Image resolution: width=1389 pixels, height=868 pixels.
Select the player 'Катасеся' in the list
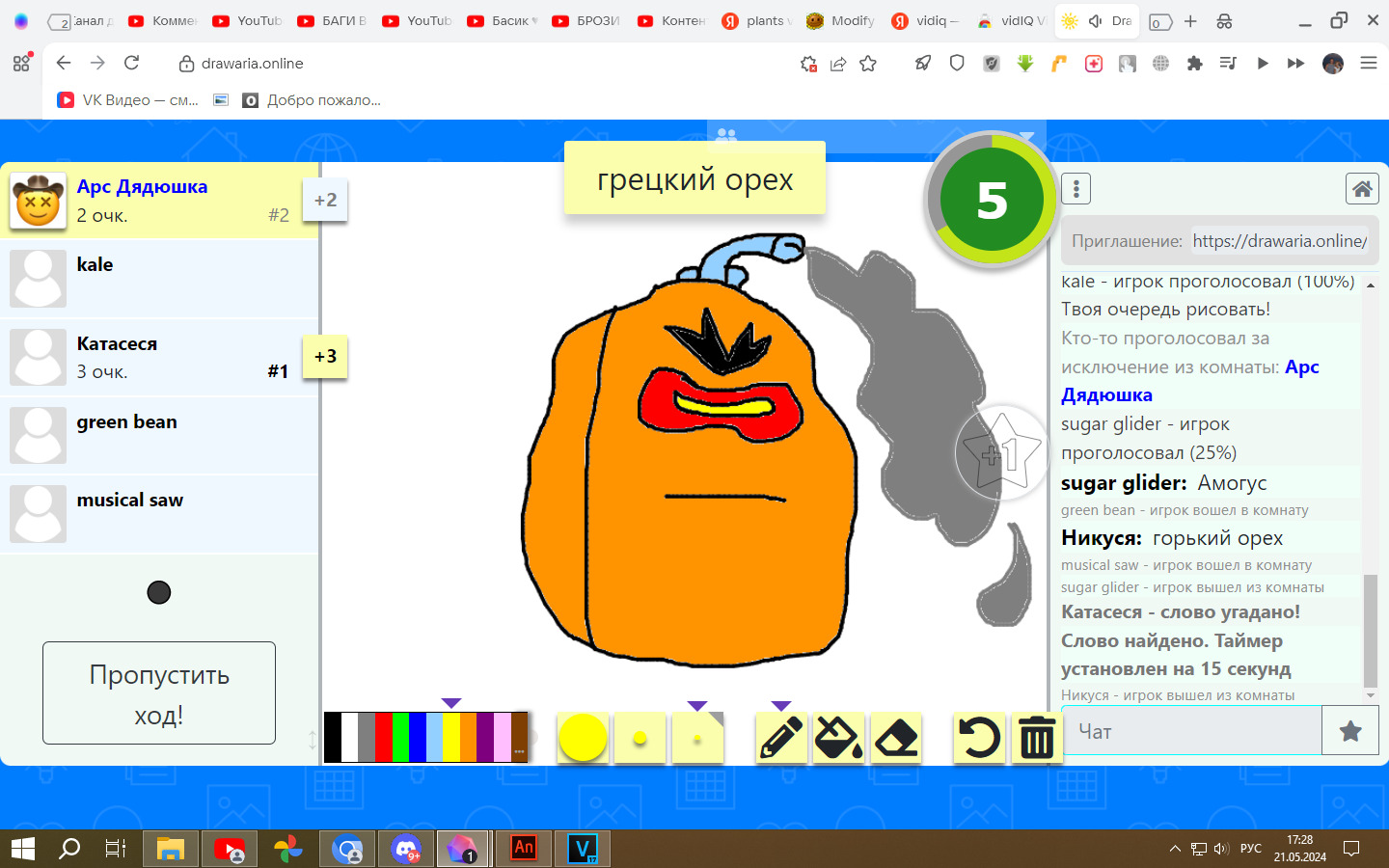tap(159, 357)
